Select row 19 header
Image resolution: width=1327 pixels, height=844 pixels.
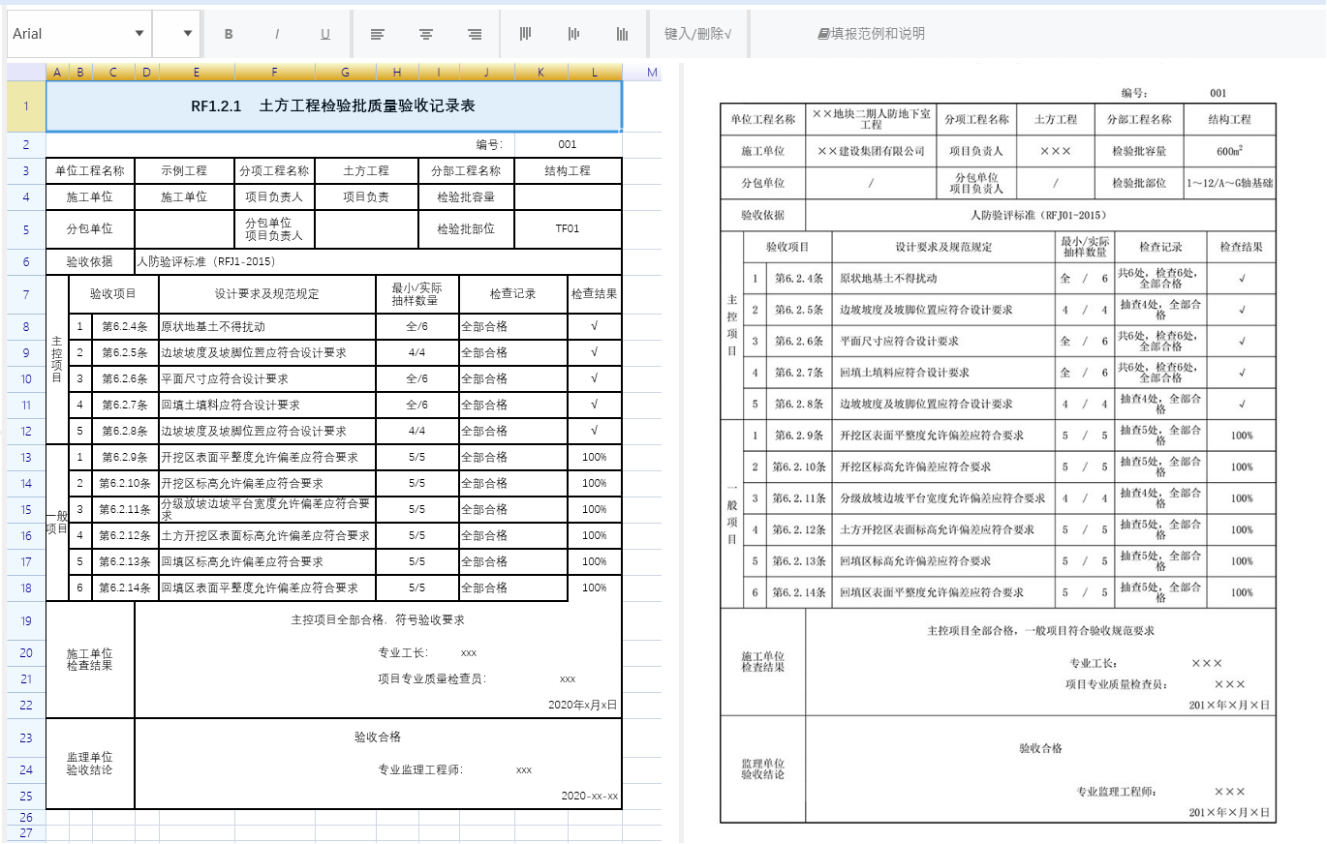[x=26, y=621]
